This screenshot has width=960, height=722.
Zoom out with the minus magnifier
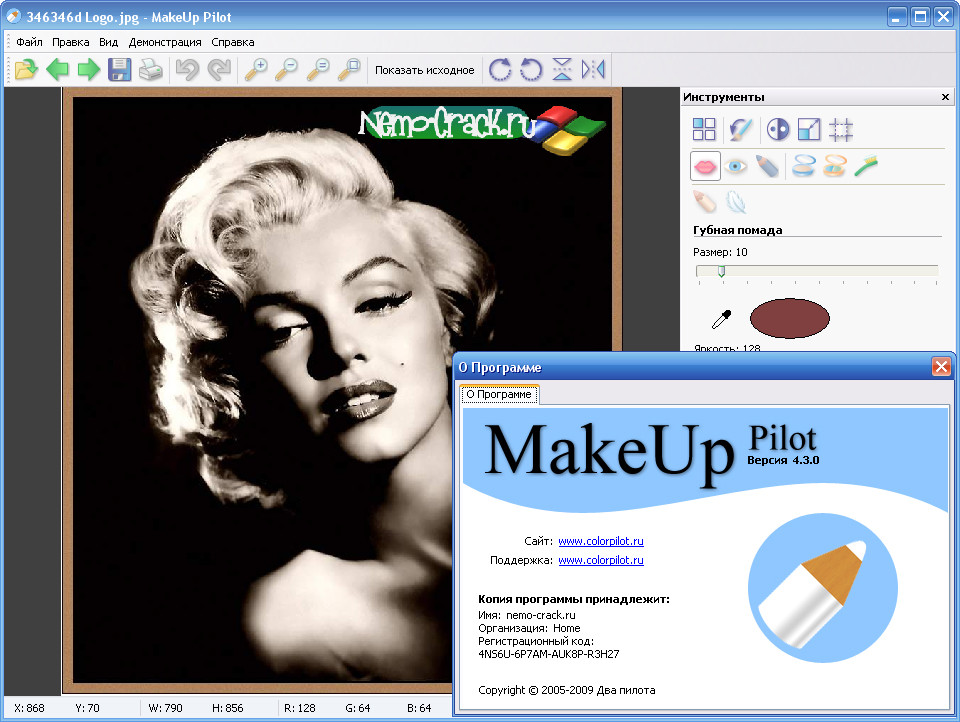point(287,69)
